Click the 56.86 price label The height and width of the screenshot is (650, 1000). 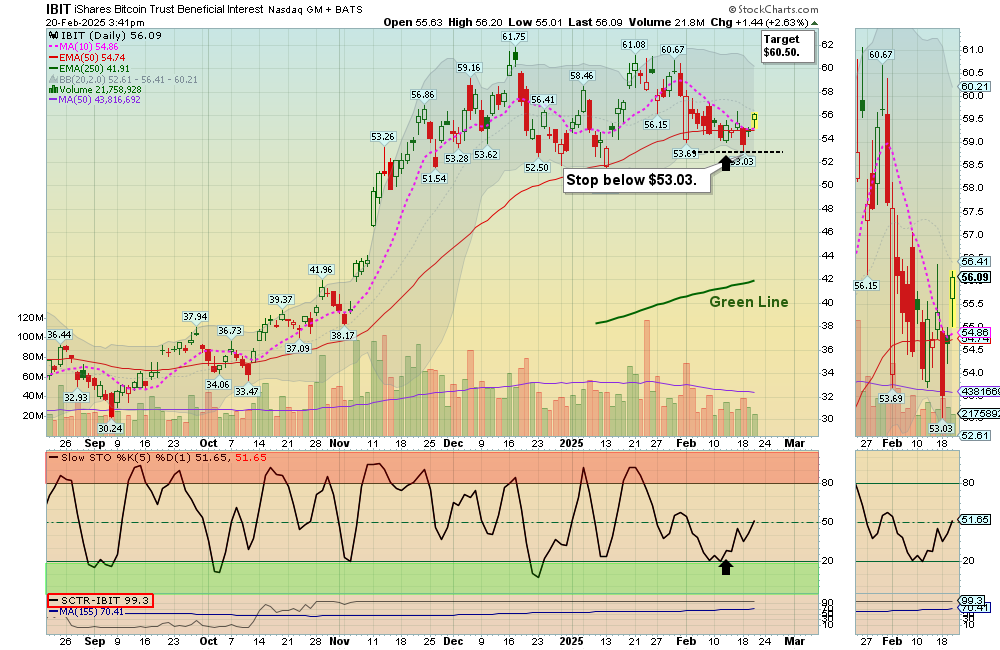click(423, 94)
